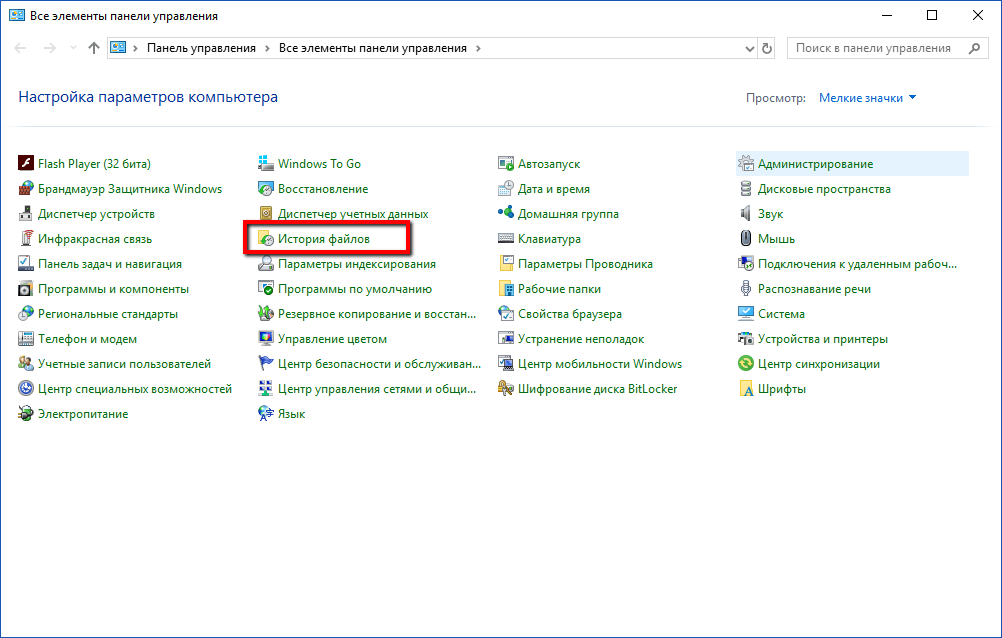The image size is (1002, 638).
Task: Open the Звук speaker icon
Action: click(746, 214)
